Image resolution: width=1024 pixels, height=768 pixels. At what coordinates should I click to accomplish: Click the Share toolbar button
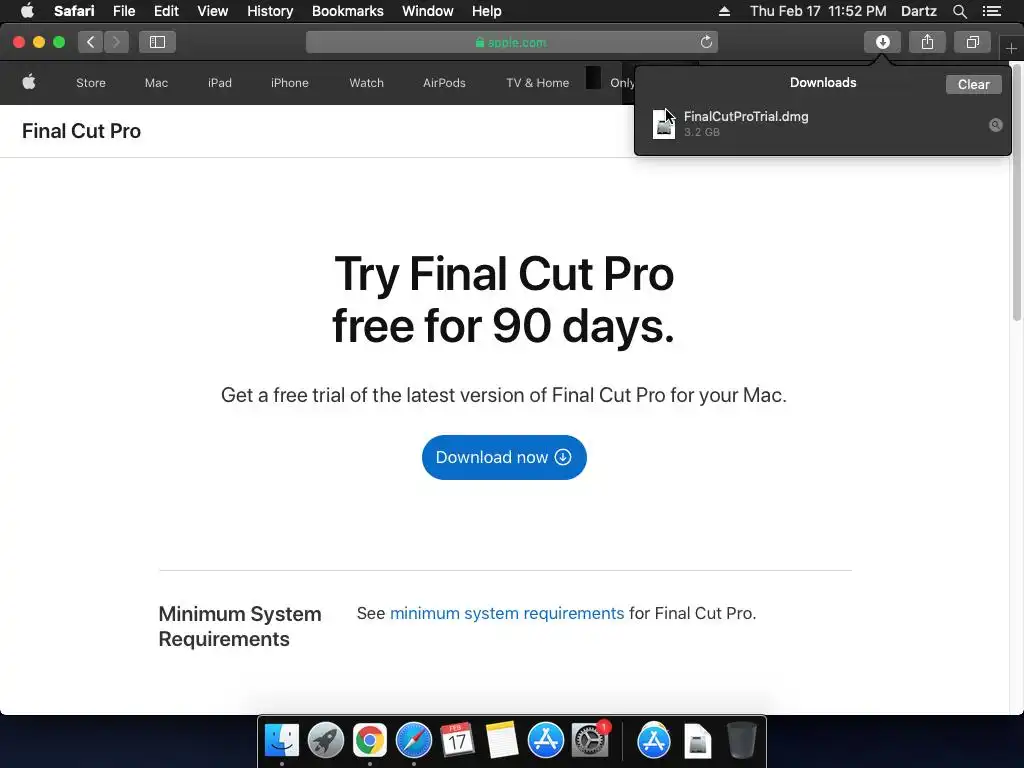(x=927, y=42)
